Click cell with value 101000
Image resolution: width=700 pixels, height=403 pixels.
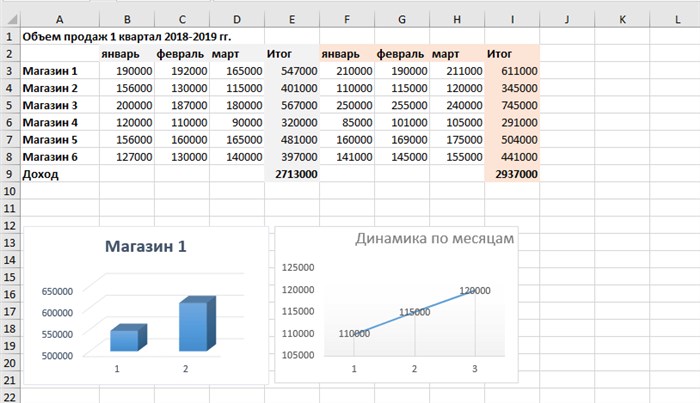pos(402,122)
